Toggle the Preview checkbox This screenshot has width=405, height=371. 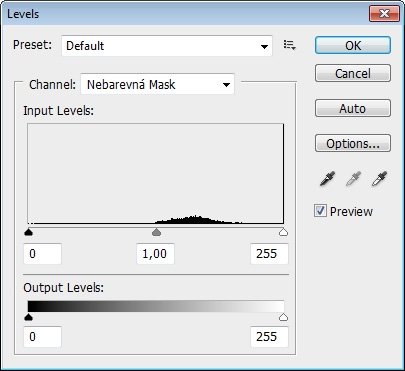[320, 211]
